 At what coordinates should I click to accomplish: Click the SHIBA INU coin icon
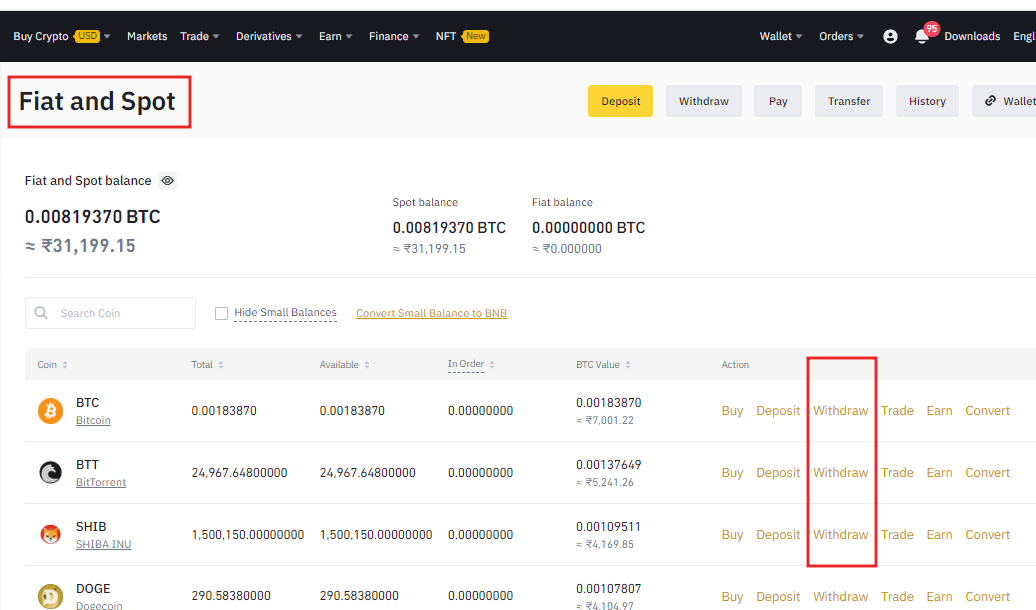point(50,535)
